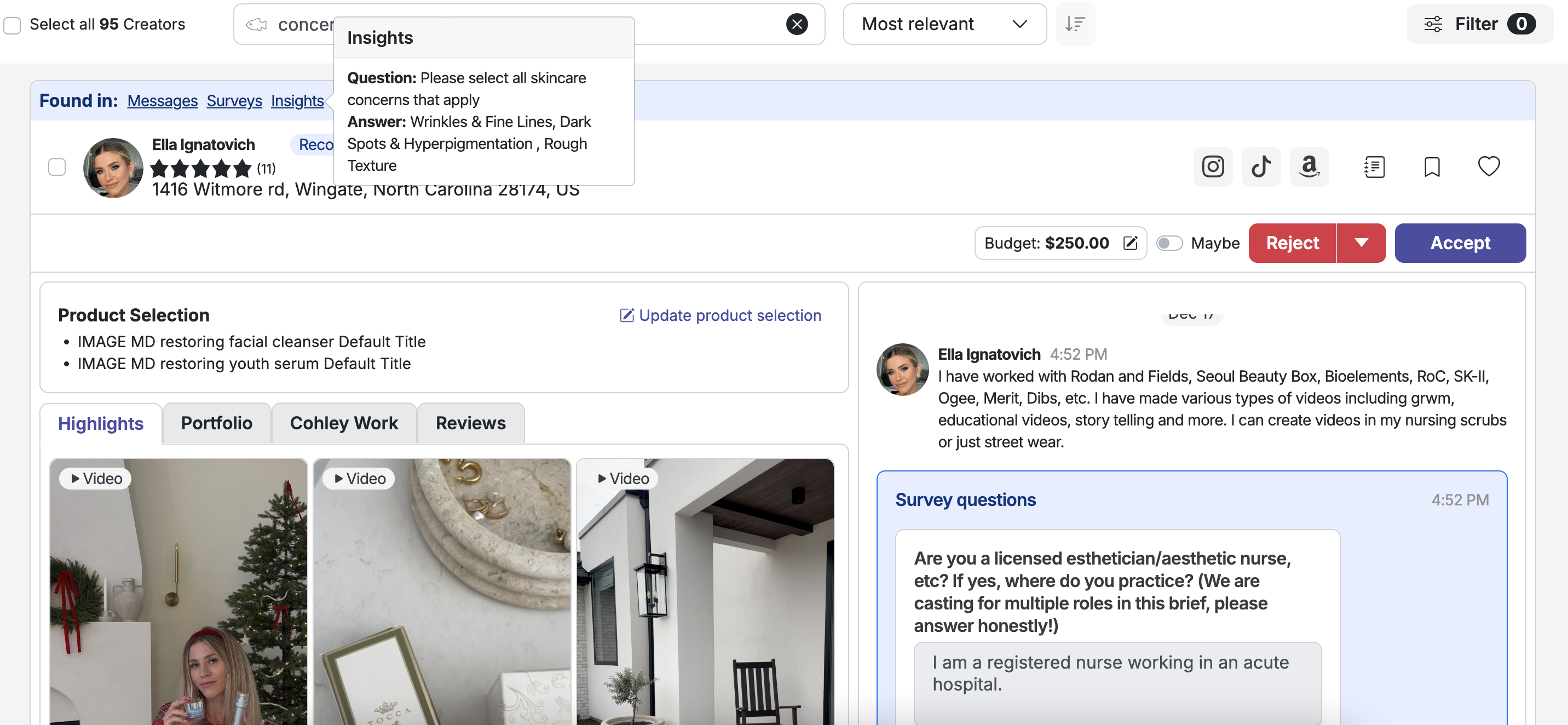Open Ella's Instagram profile icon
Viewport: 1568px width, 725px height.
pos(1213,167)
